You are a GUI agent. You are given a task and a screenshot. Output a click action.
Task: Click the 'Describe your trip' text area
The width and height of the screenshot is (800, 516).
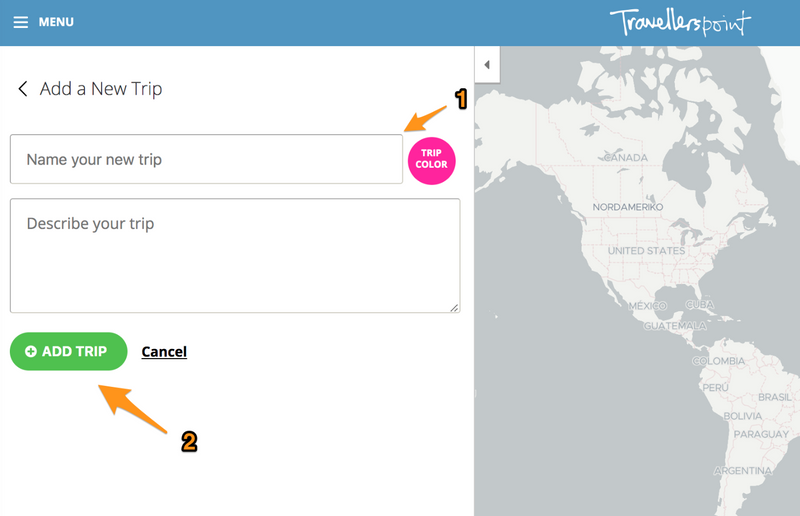(x=235, y=255)
